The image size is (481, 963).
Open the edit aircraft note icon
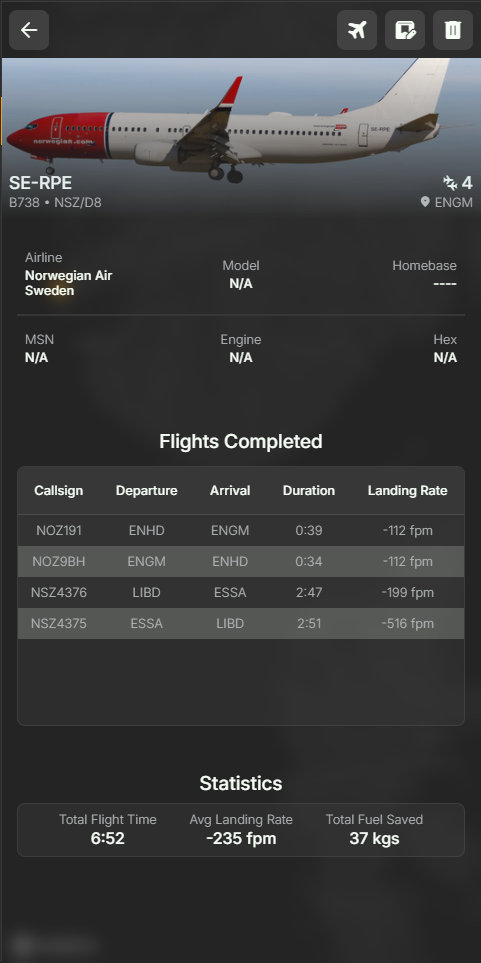pos(405,30)
